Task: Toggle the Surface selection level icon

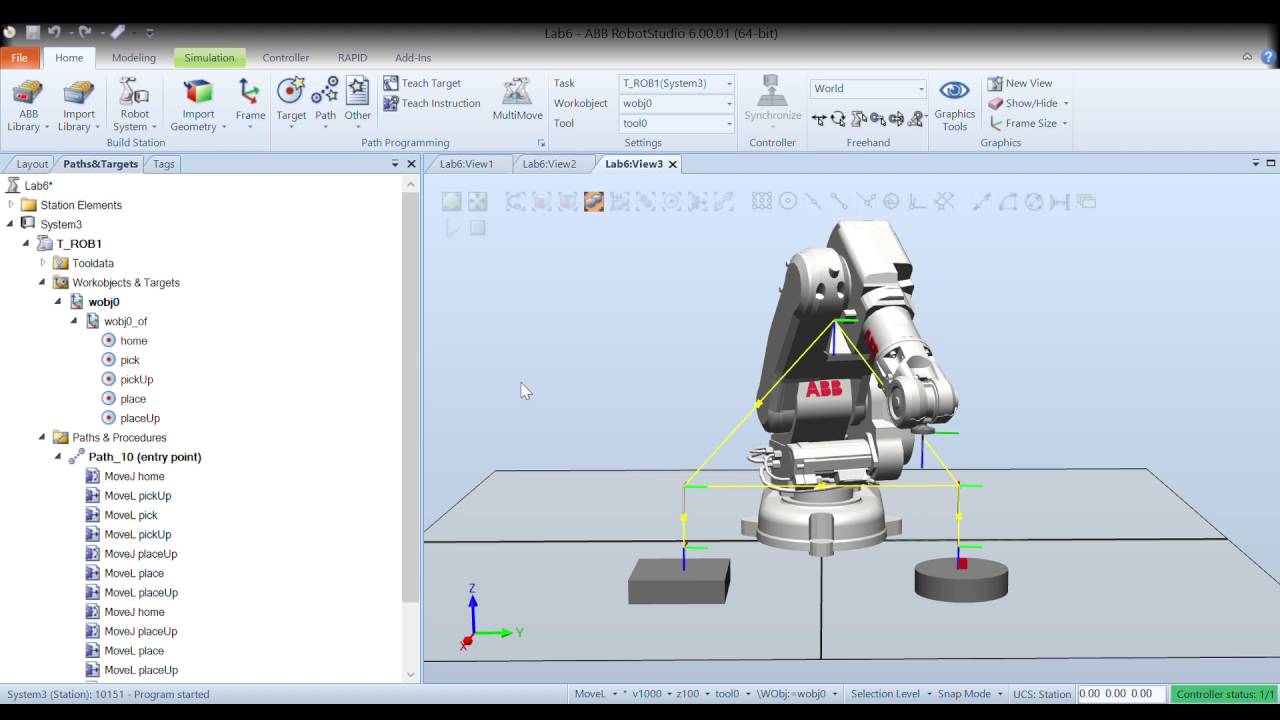Action: pos(540,202)
